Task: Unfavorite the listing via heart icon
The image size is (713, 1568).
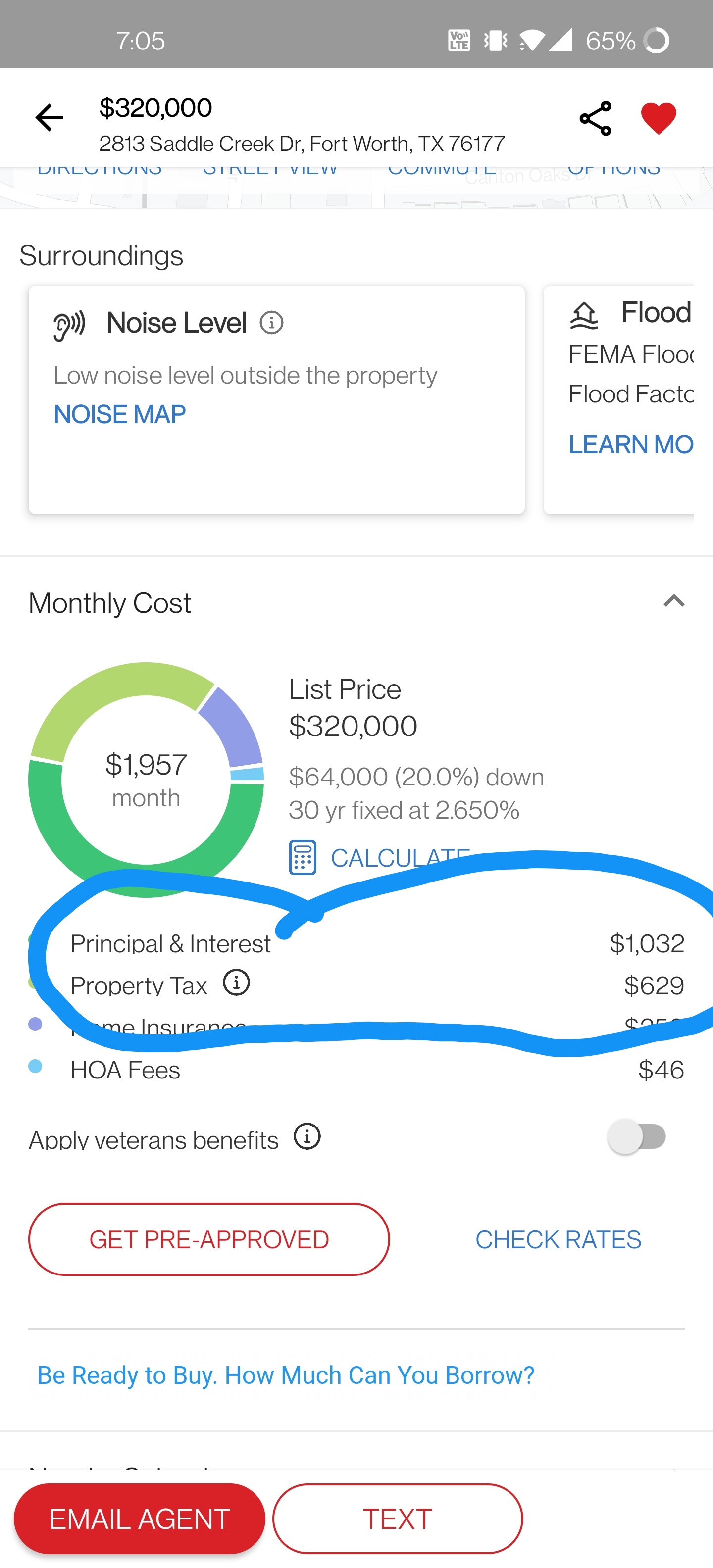Action: tap(658, 117)
